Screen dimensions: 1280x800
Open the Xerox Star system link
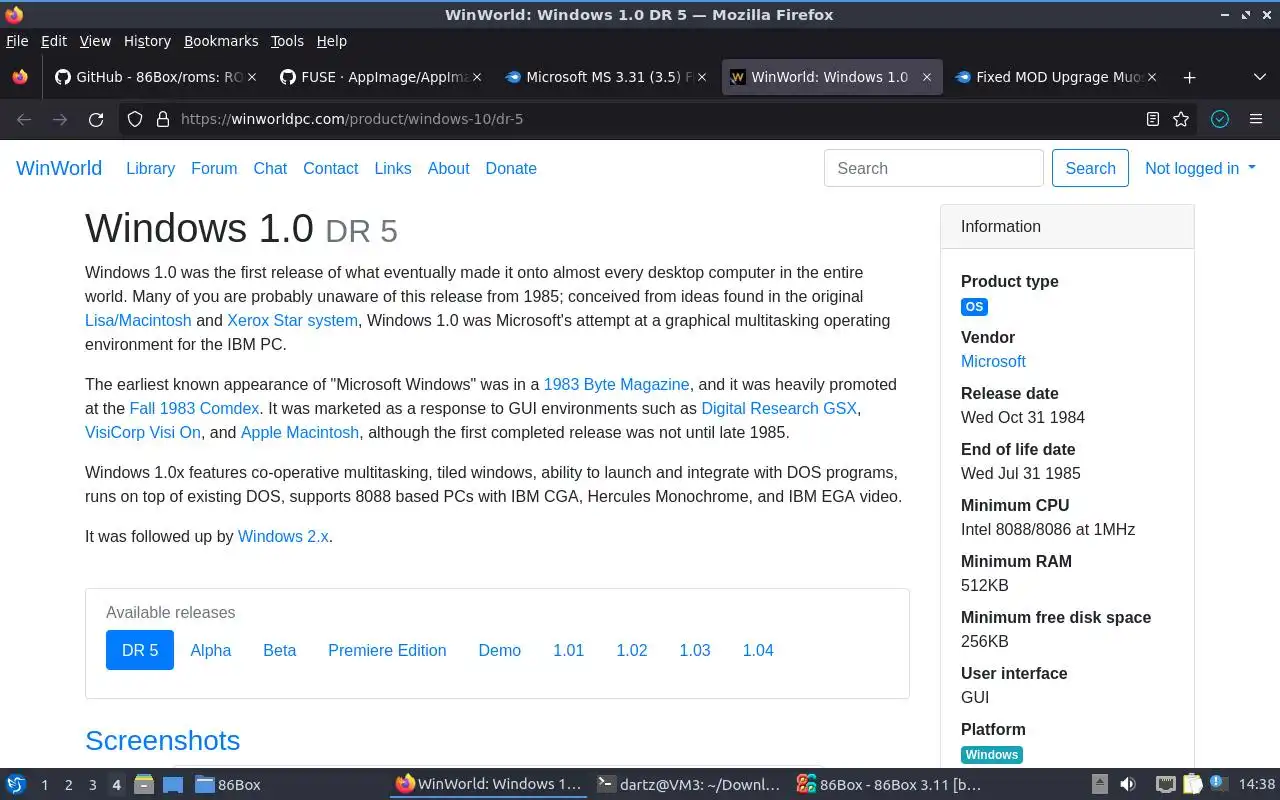[292, 320]
